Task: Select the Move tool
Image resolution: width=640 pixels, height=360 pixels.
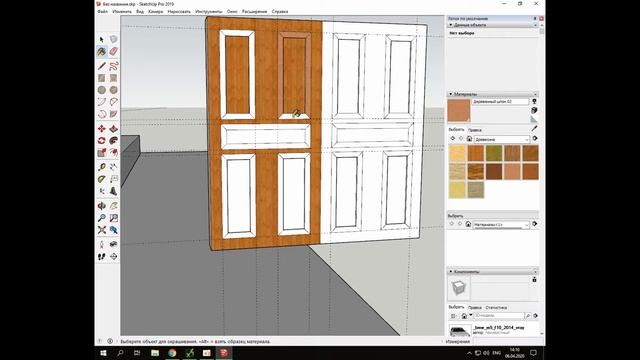Action: click(102, 129)
